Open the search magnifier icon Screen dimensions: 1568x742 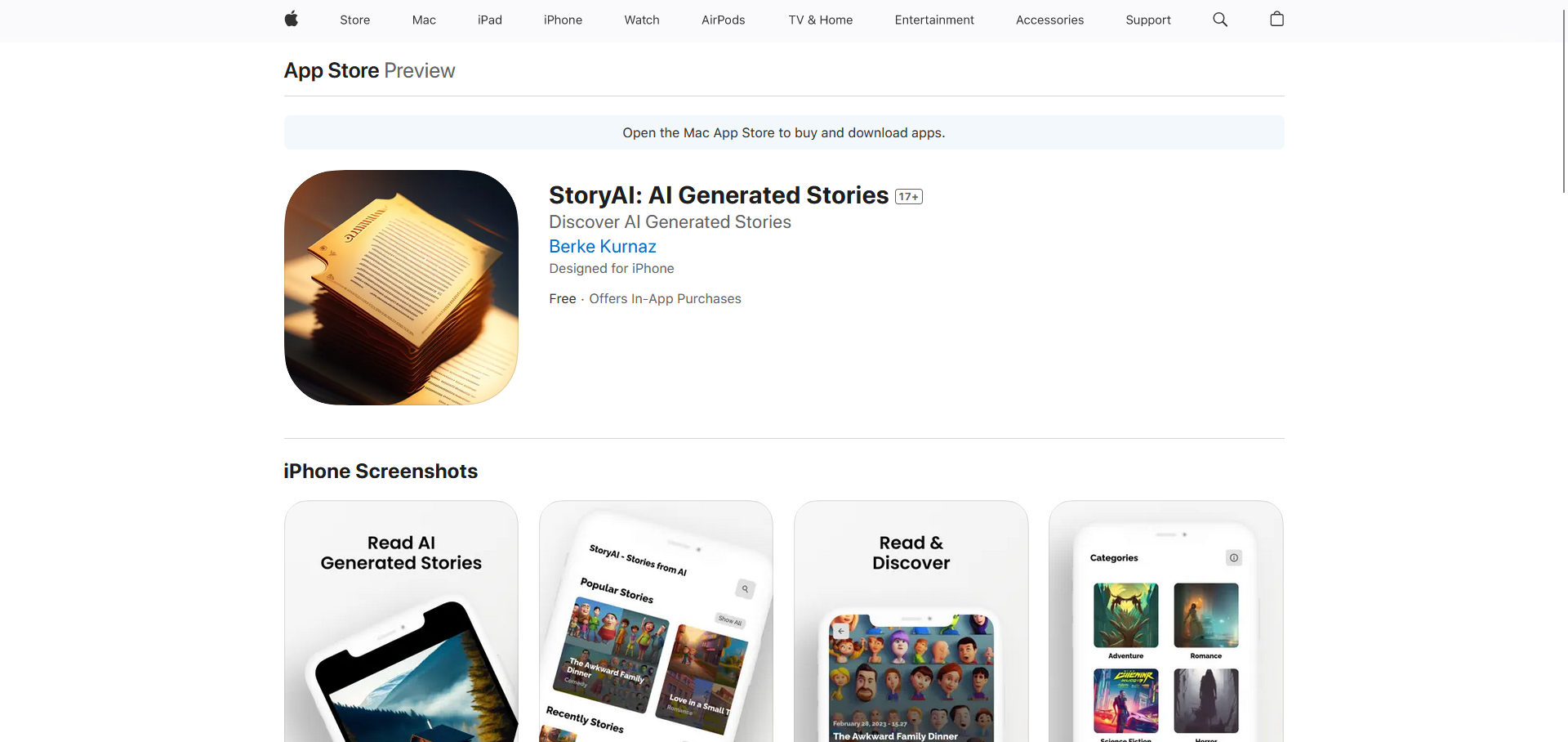pyautogui.click(x=1220, y=20)
